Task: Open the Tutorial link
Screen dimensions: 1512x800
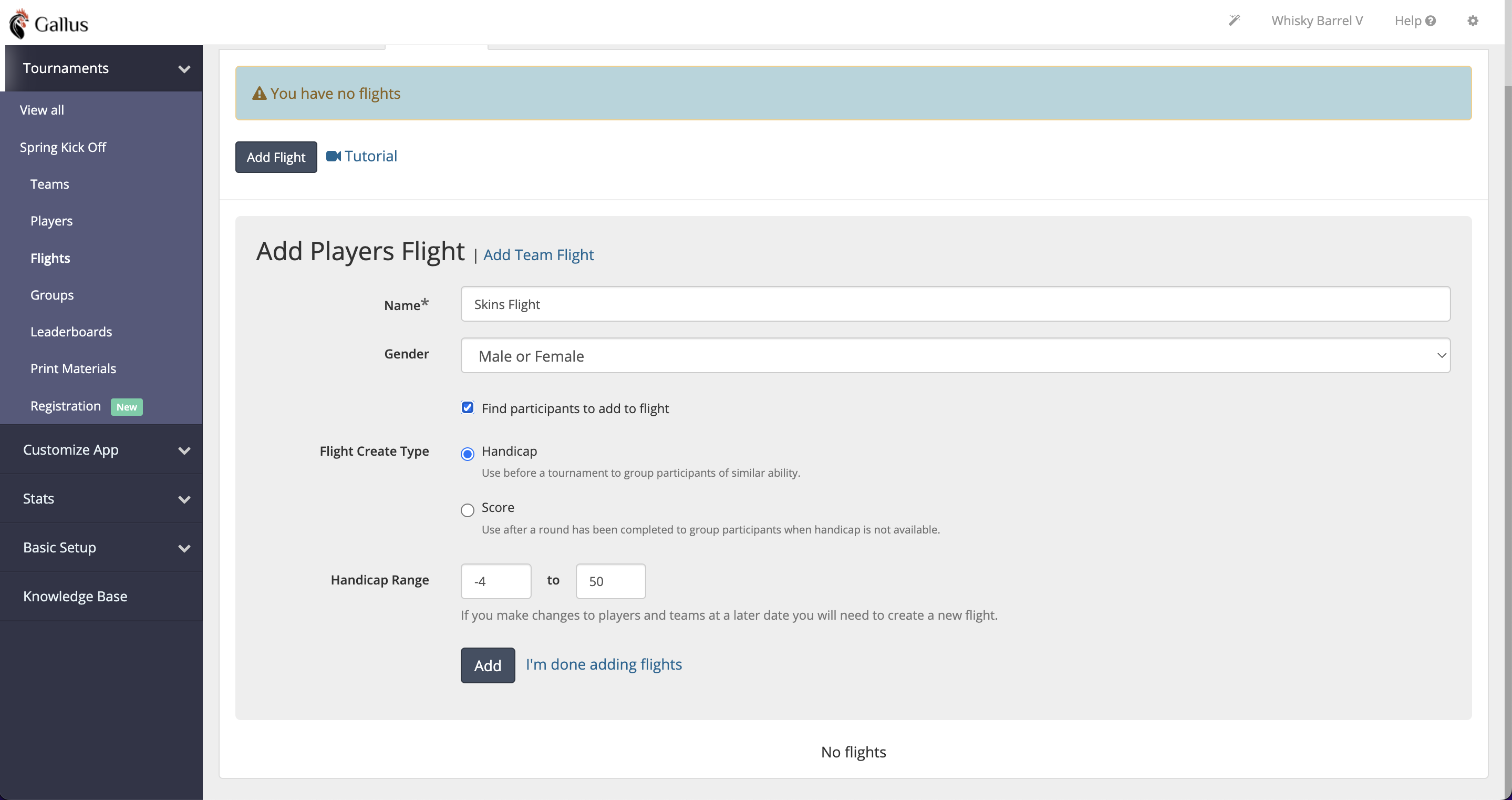Action: coord(371,156)
